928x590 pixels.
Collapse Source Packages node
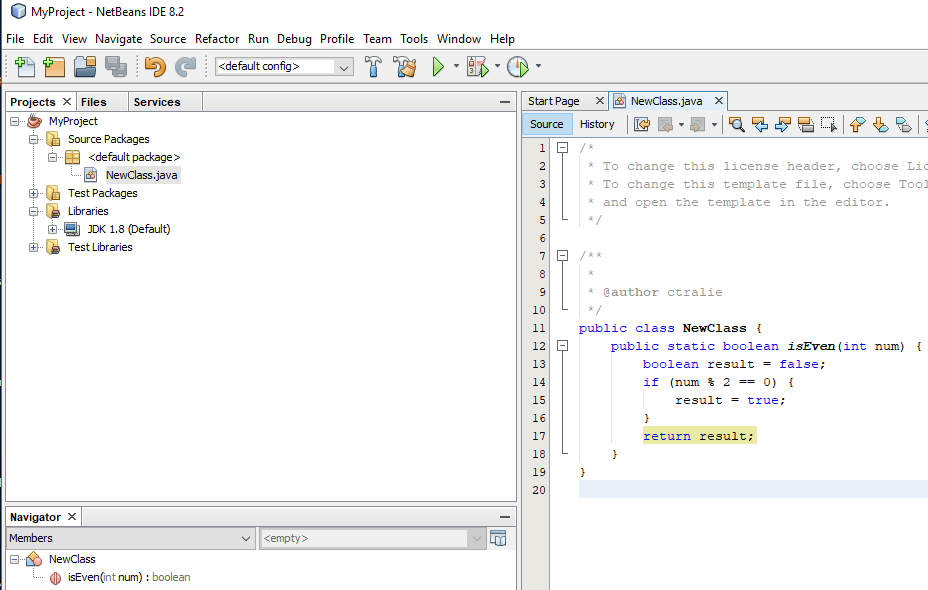point(34,139)
